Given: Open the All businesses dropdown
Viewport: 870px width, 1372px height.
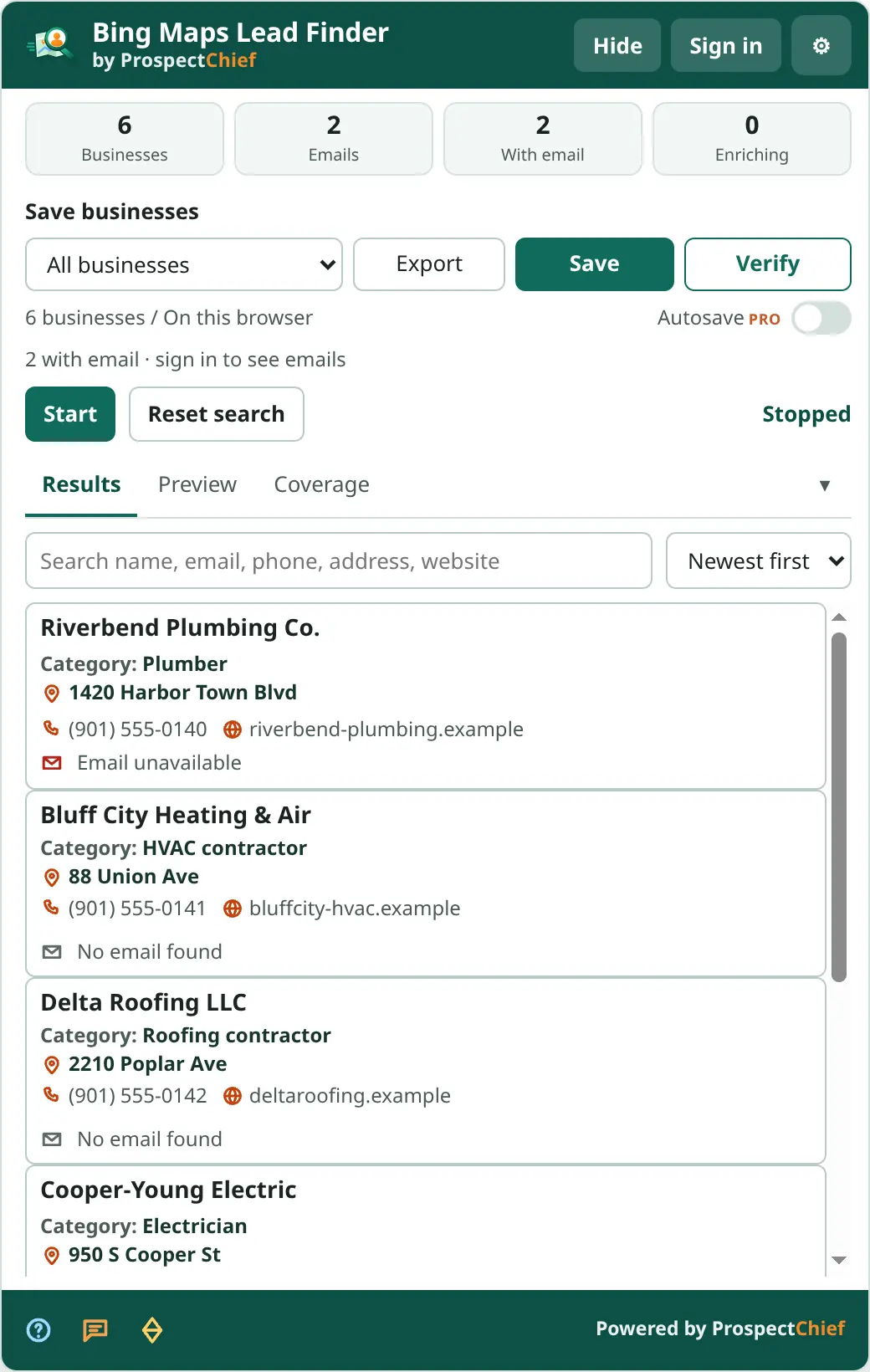Looking at the screenshot, I should click(x=184, y=264).
